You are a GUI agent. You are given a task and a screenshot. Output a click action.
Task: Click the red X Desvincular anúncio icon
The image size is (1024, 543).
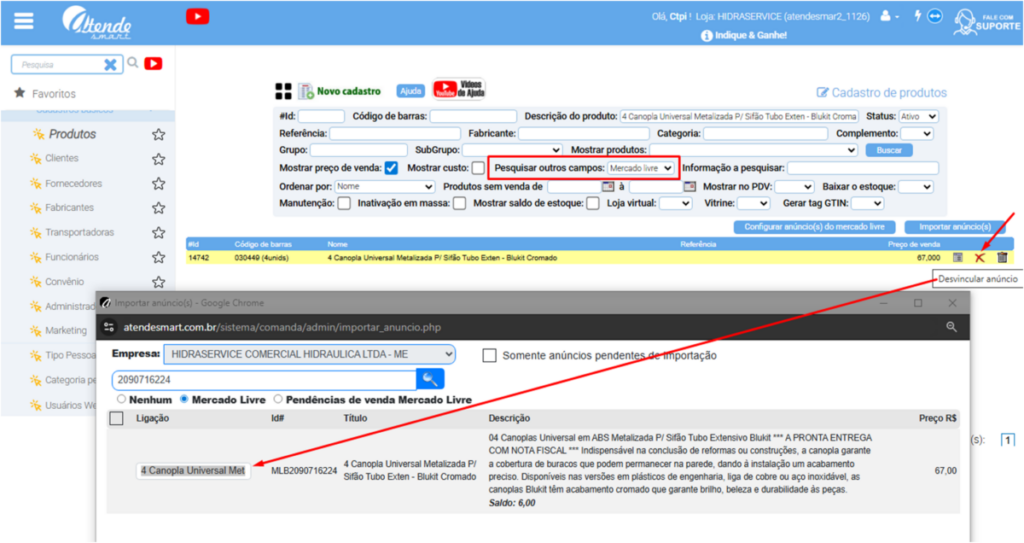click(x=980, y=257)
